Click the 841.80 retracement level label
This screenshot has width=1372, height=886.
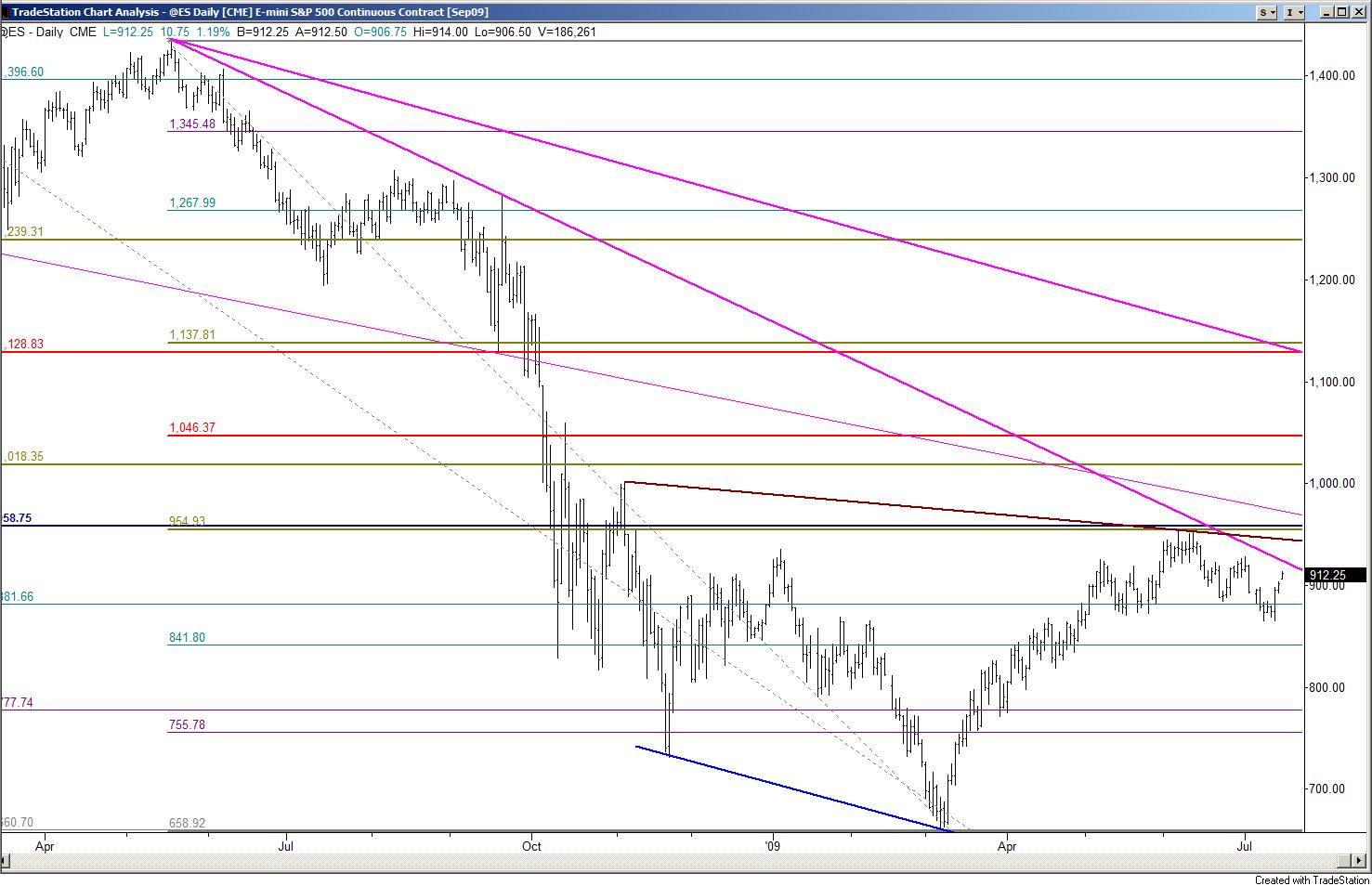[x=187, y=638]
